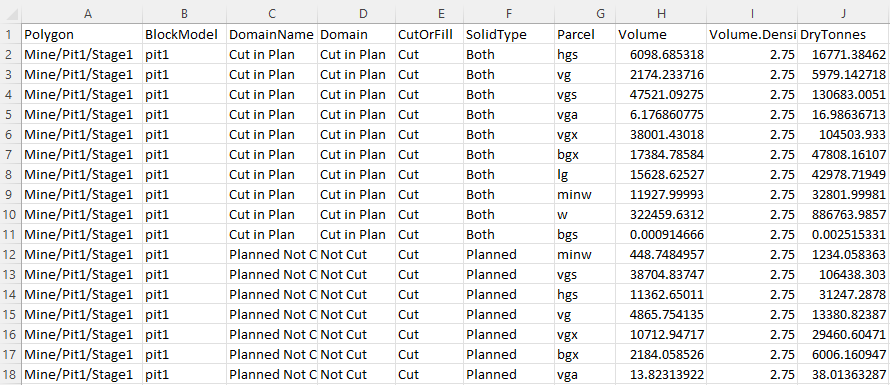Select 'Cut in Plan' DomainName cell in row 3
Screen dimensions: 892x385
(x=272, y=74)
